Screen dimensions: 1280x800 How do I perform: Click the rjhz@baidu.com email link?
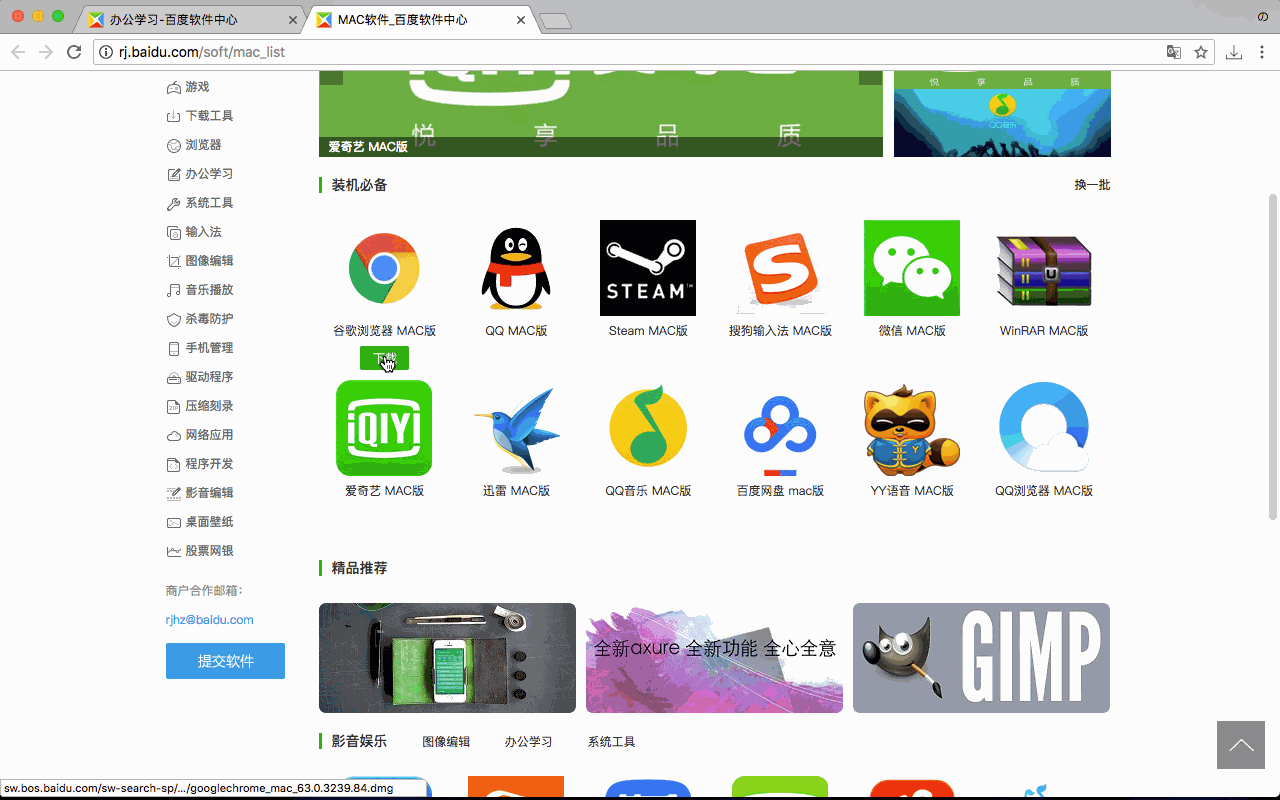tap(210, 620)
